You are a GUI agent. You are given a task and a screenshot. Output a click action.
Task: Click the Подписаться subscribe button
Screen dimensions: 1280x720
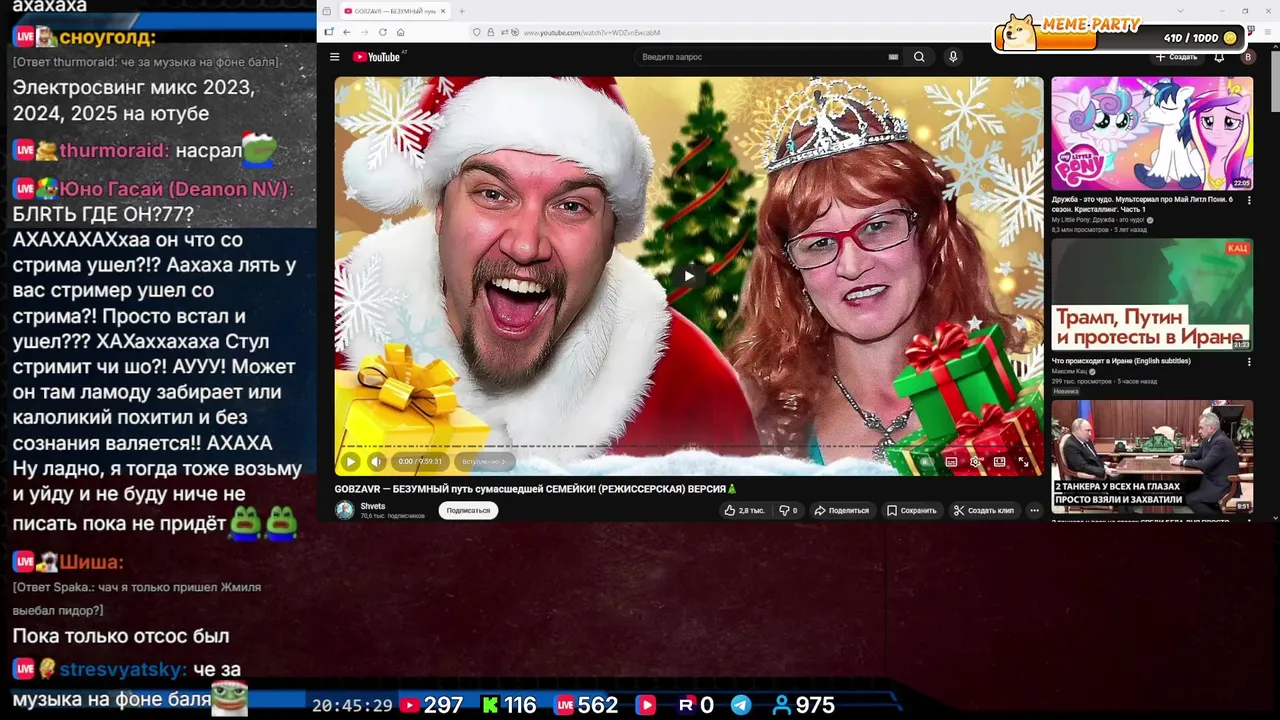pos(468,510)
